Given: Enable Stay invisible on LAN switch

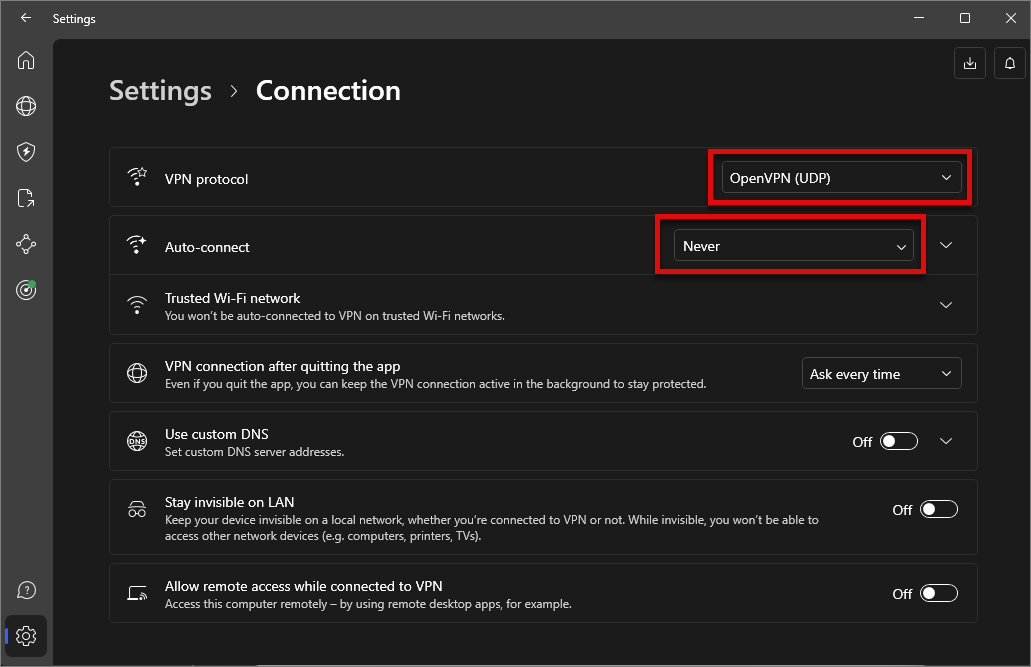Looking at the screenshot, I should point(938,509).
